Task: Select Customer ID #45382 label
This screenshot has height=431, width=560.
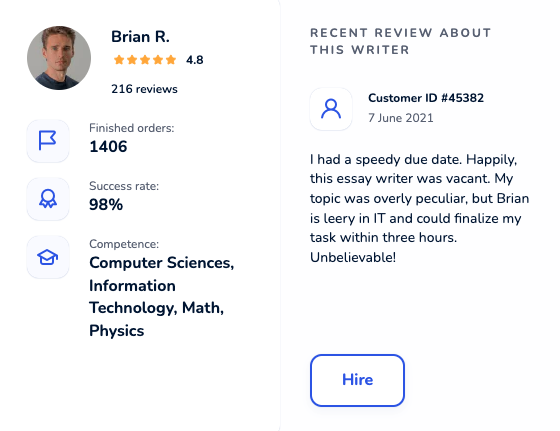Action: (426, 98)
